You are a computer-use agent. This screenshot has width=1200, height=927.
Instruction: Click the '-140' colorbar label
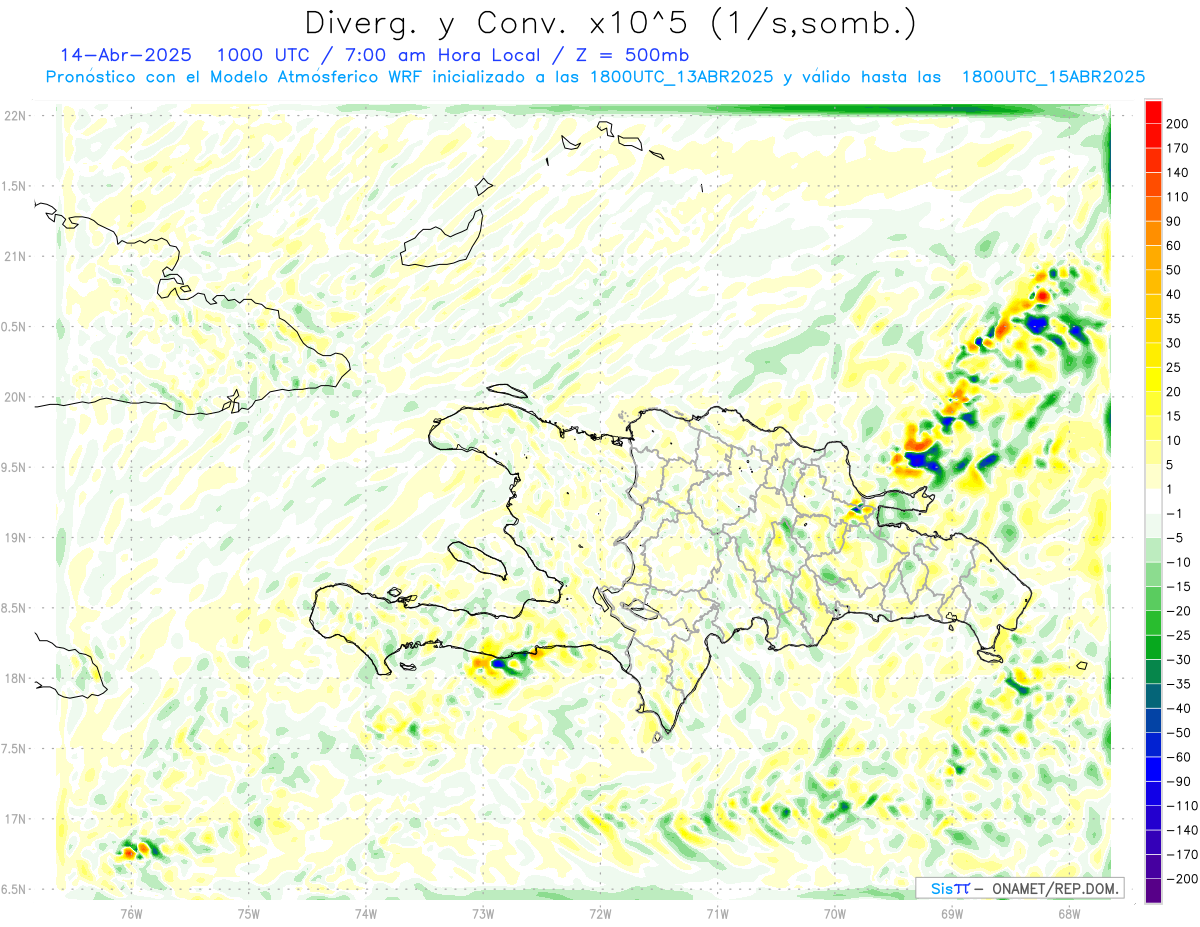click(x=1181, y=830)
